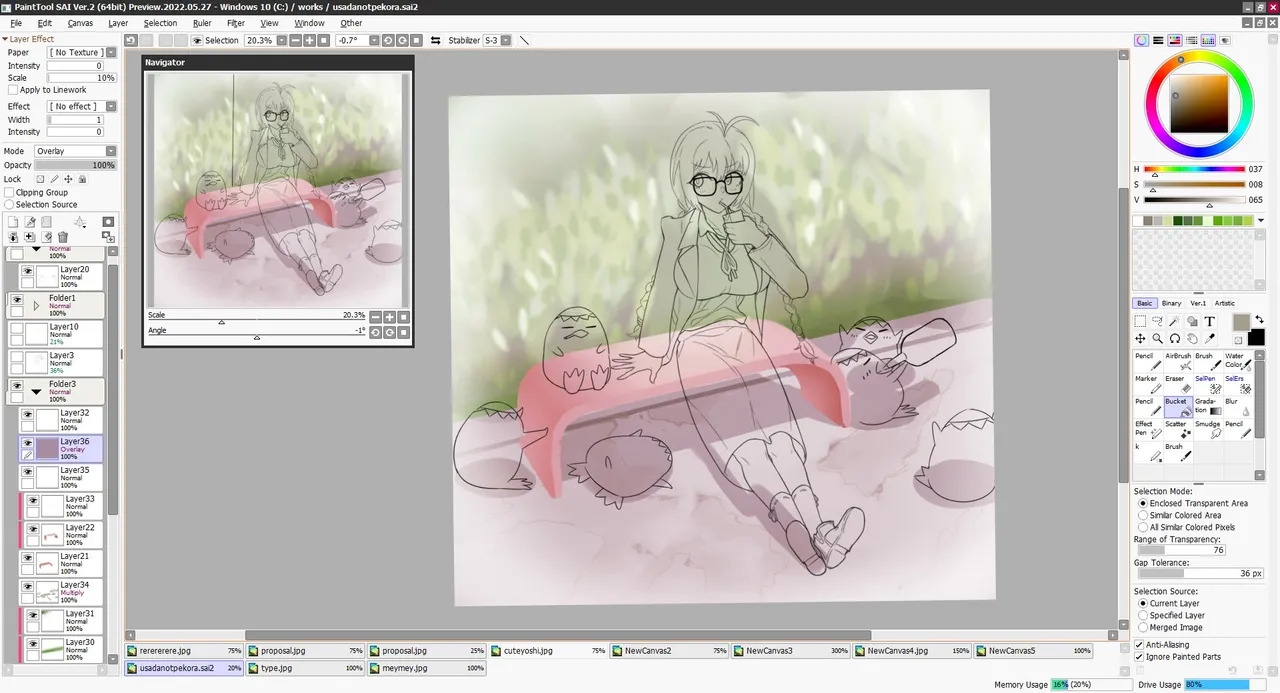Delete the layer with trash icon
The width and height of the screenshot is (1280, 693).
tap(63, 237)
